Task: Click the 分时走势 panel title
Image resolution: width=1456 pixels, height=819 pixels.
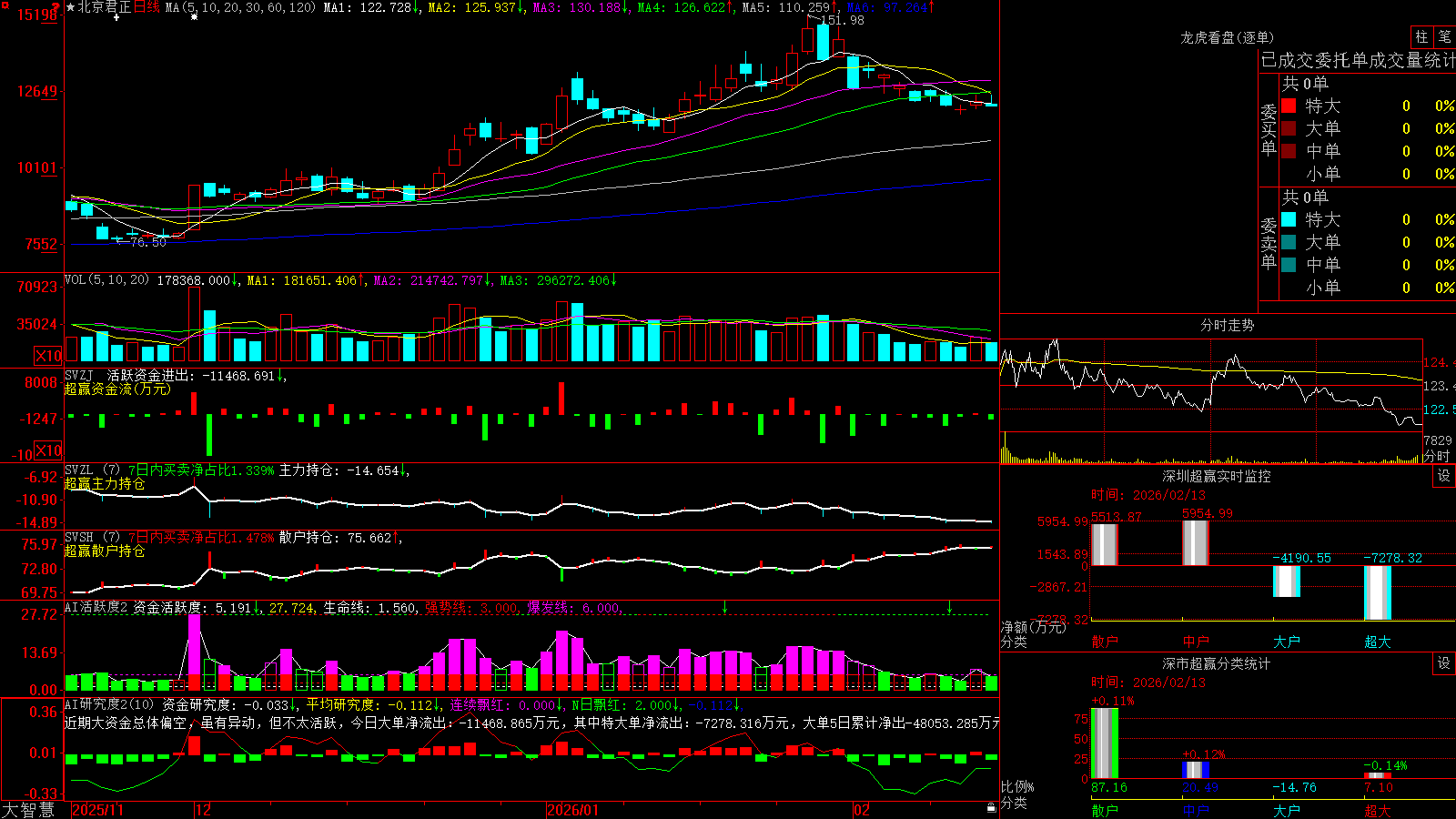Action: tap(1227, 325)
